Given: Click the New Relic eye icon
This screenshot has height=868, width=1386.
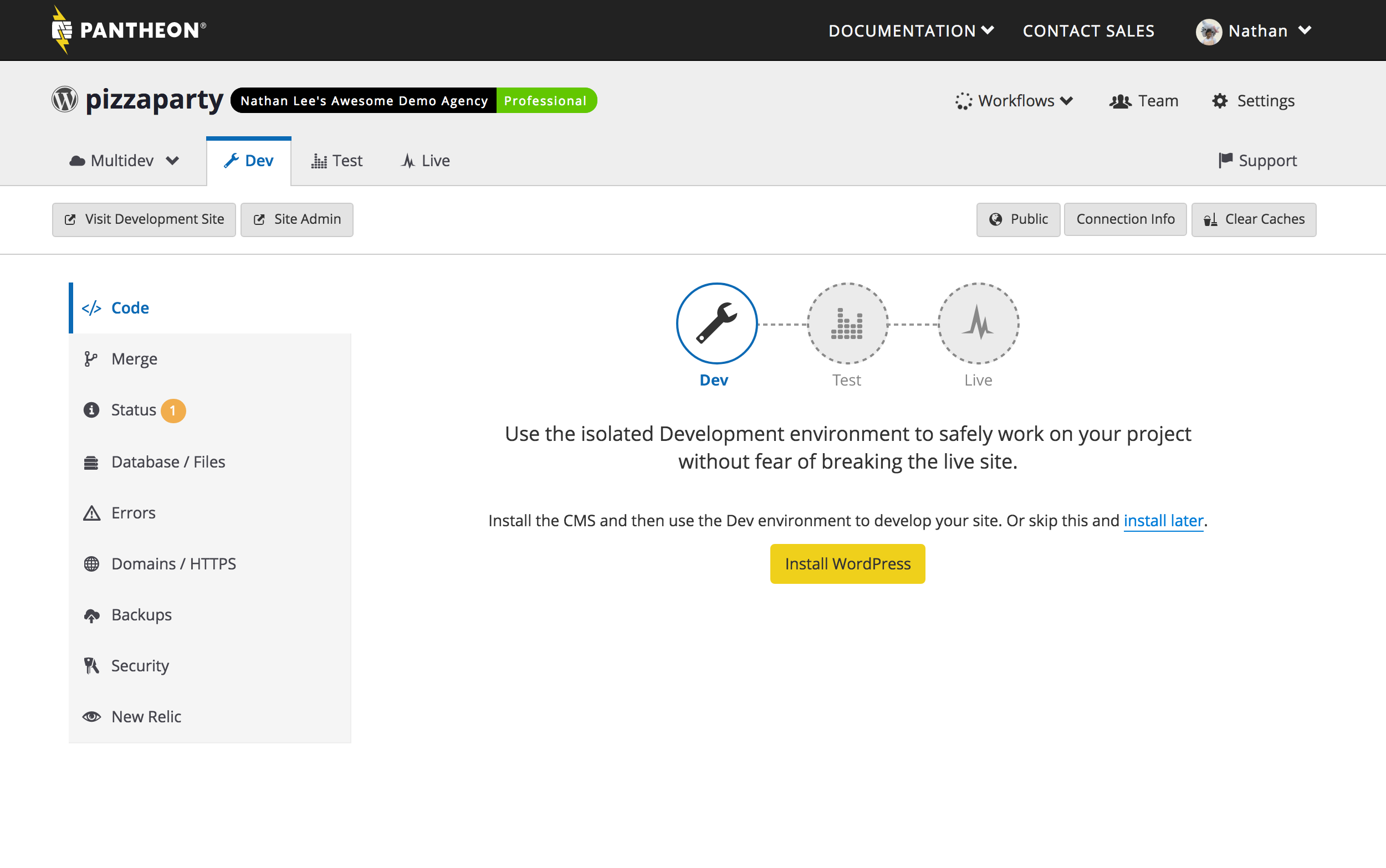Looking at the screenshot, I should (92, 717).
